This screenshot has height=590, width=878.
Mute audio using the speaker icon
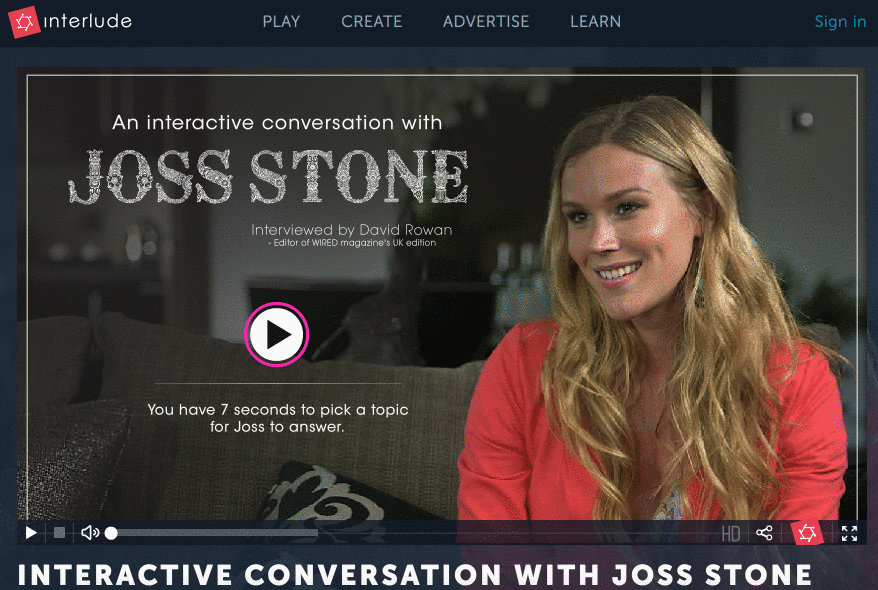click(90, 533)
